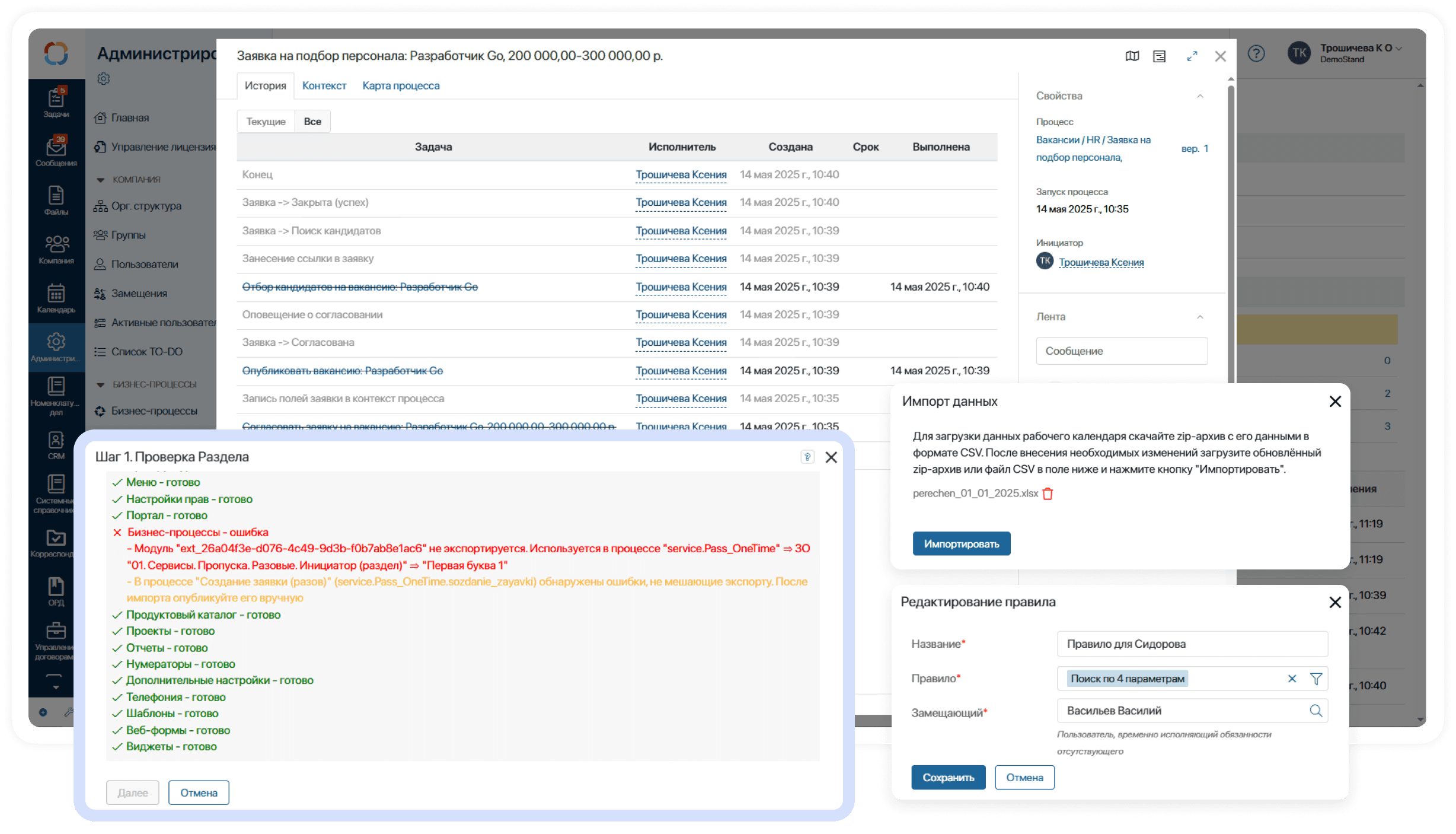Clear the 'Поиск по 4 параметрам' rule value

pos(1292,679)
